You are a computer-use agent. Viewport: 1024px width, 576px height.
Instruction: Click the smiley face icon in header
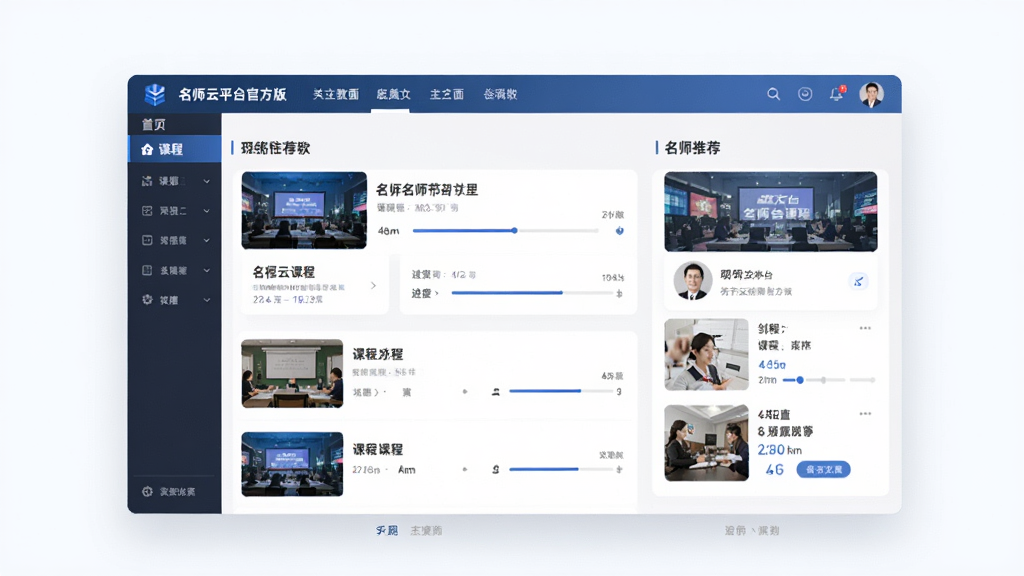[805, 94]
